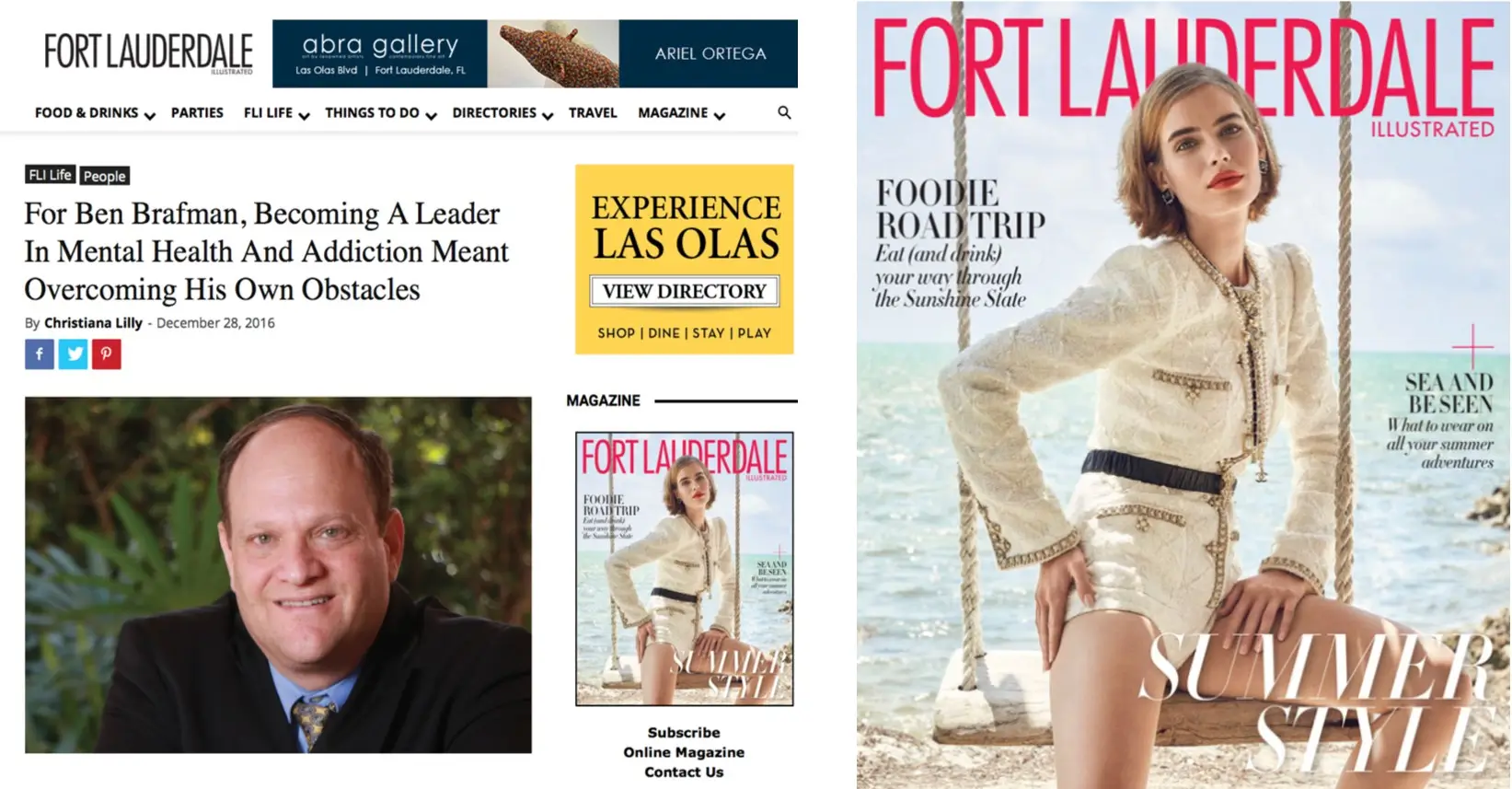Click the Fort Lauderdale Illustrated logo
This screenshot has width=1512, height=789.
(x=148, y=52)
